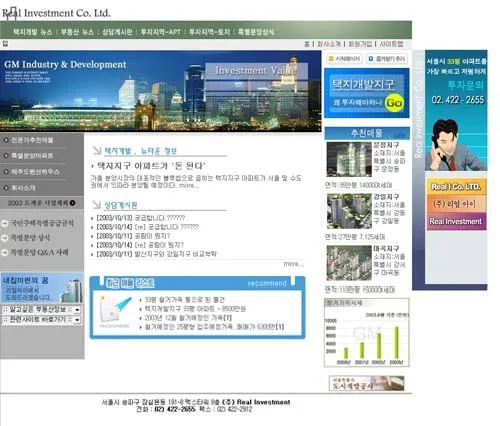500x426 pixels.
Task: Click the phone consultant illustration
Action: tap(455, 145)
